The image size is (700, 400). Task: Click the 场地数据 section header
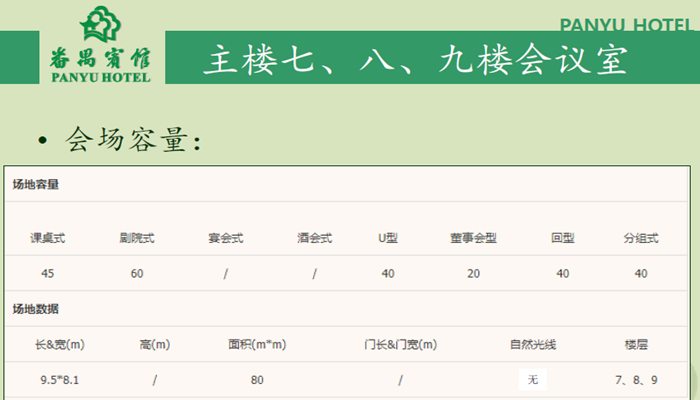pyautogui.click(x=36, y=308)
